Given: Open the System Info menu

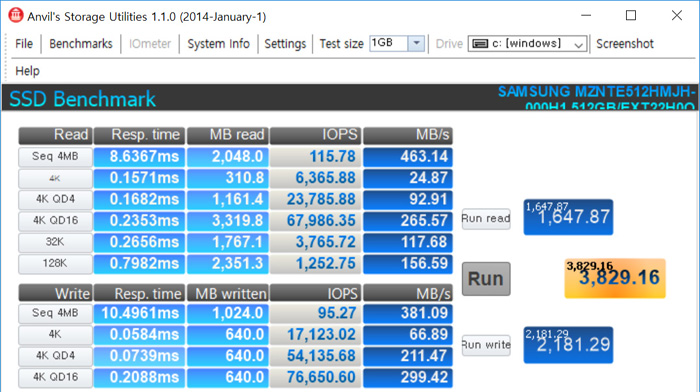Looking at the screenshot, I should point(218,44).
